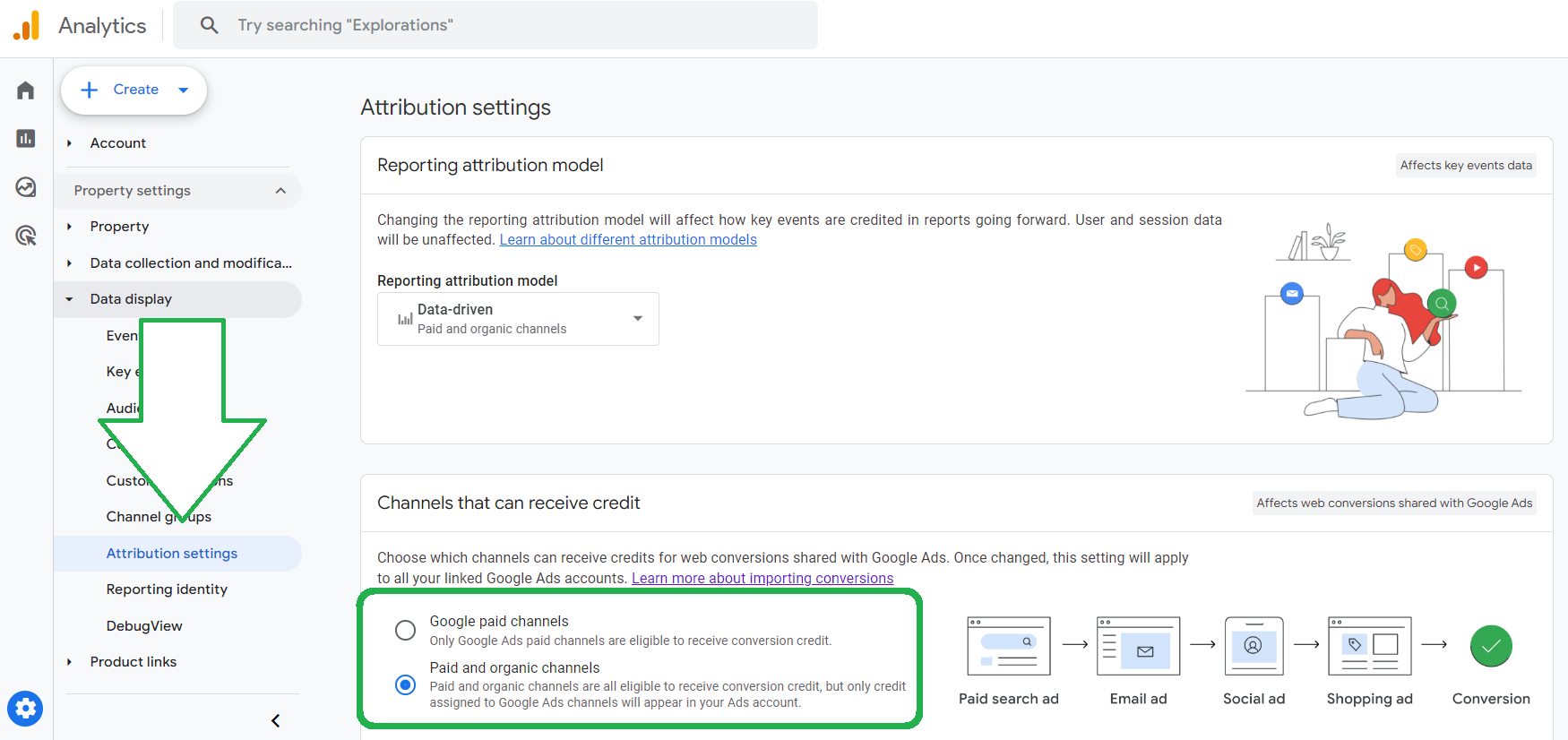Expand the Account section

click(x=69, y=143)
